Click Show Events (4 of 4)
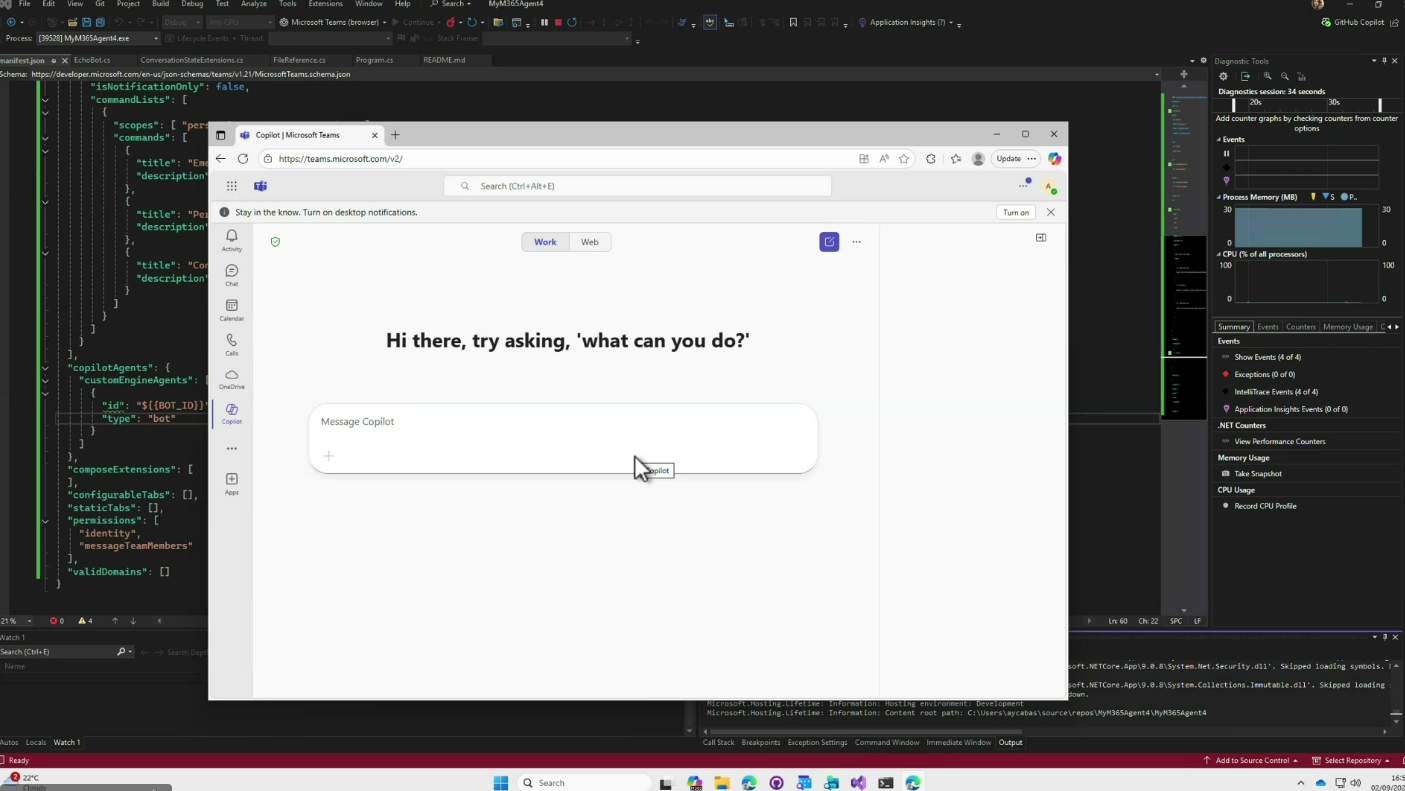 (x=1267, y=357)
